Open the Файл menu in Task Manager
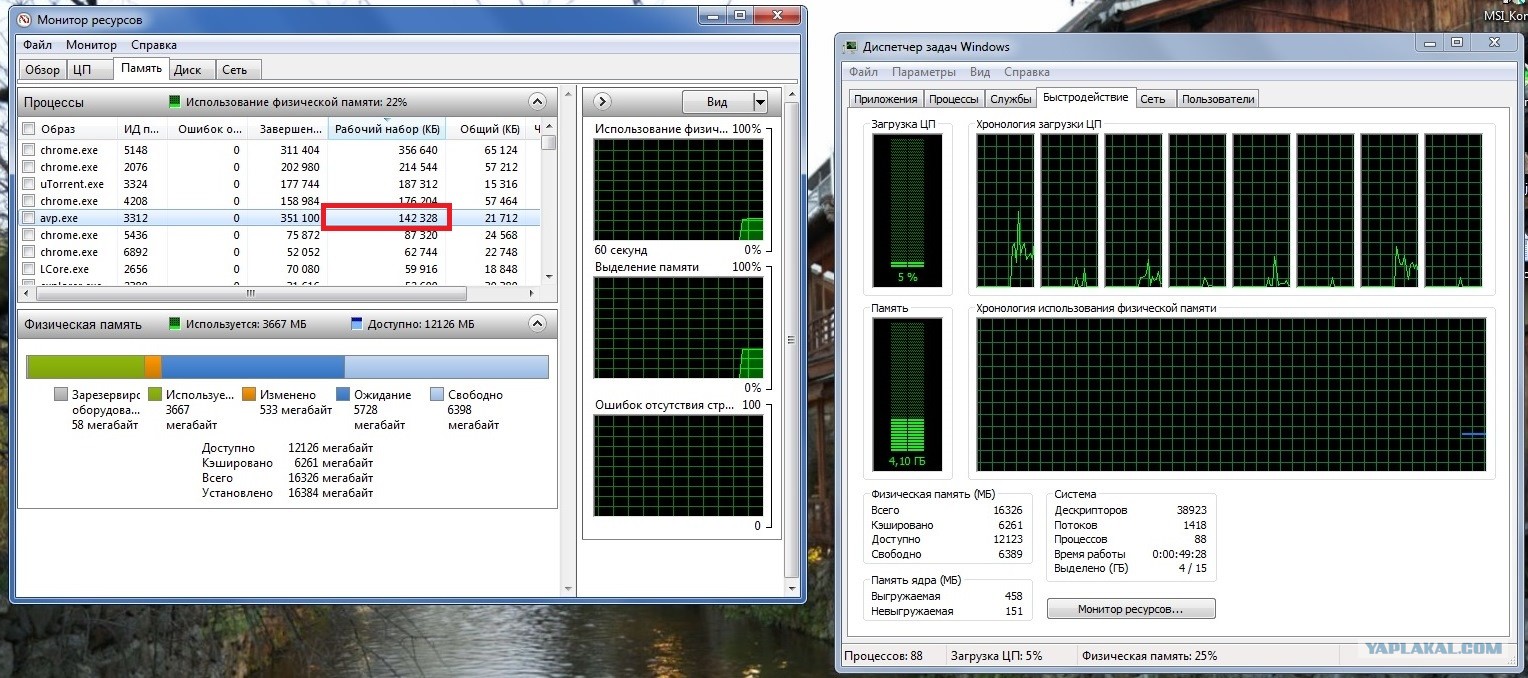This screenshot has height=678, width=1528. tap(863, 72)
